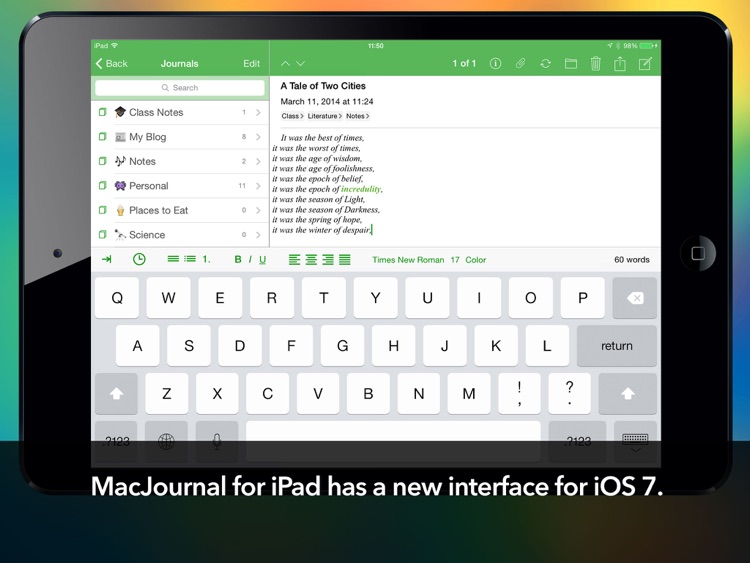The image size is (750, 563).
Task: Apply bulleted list formatting
Action: click(190, 259)
